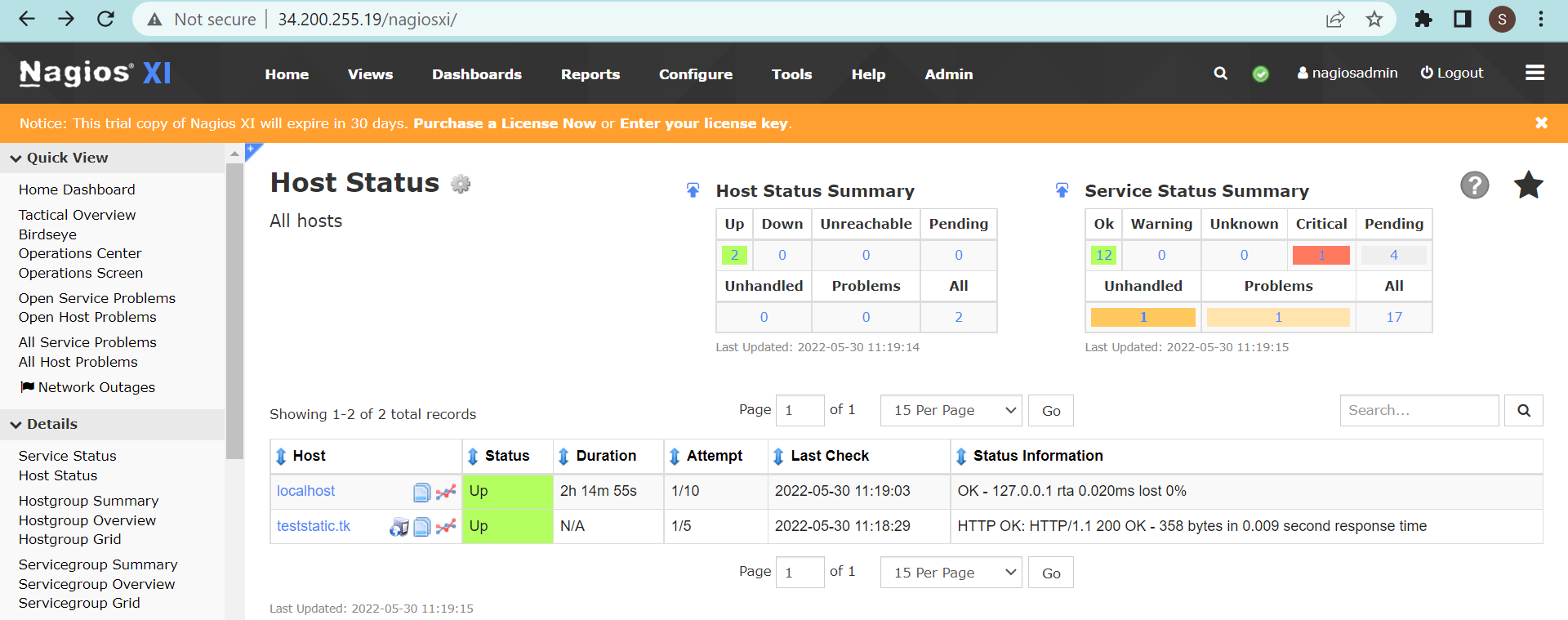The height and width of the screenshot is (620, 1568).
Task: Open the Admin menu
Action: [949, 74]
